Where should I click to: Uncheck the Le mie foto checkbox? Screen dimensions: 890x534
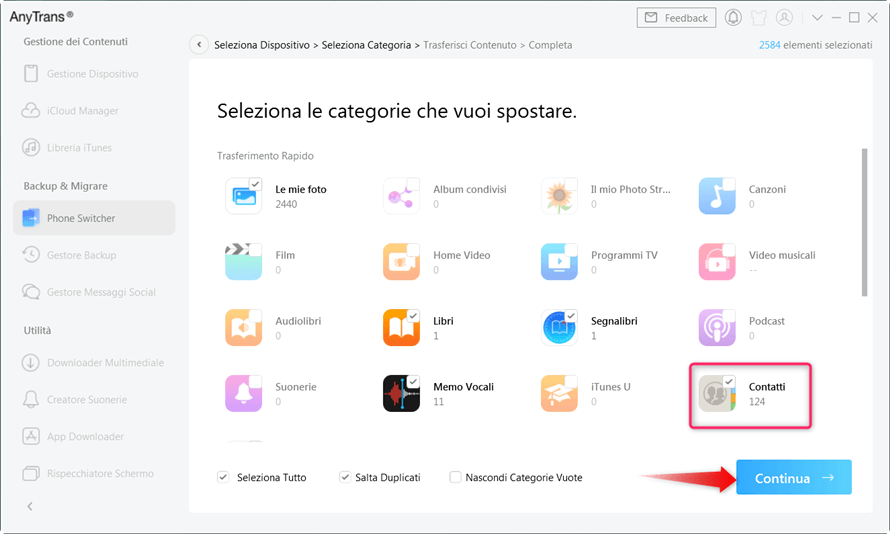coord(255,184)
